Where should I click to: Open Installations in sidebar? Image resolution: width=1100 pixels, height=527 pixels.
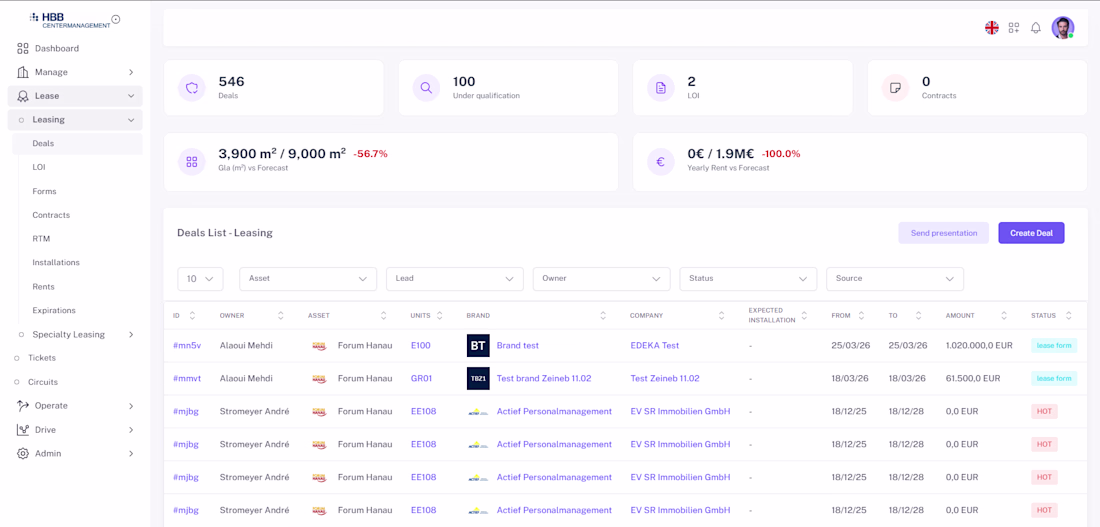[x=56, y=262]
